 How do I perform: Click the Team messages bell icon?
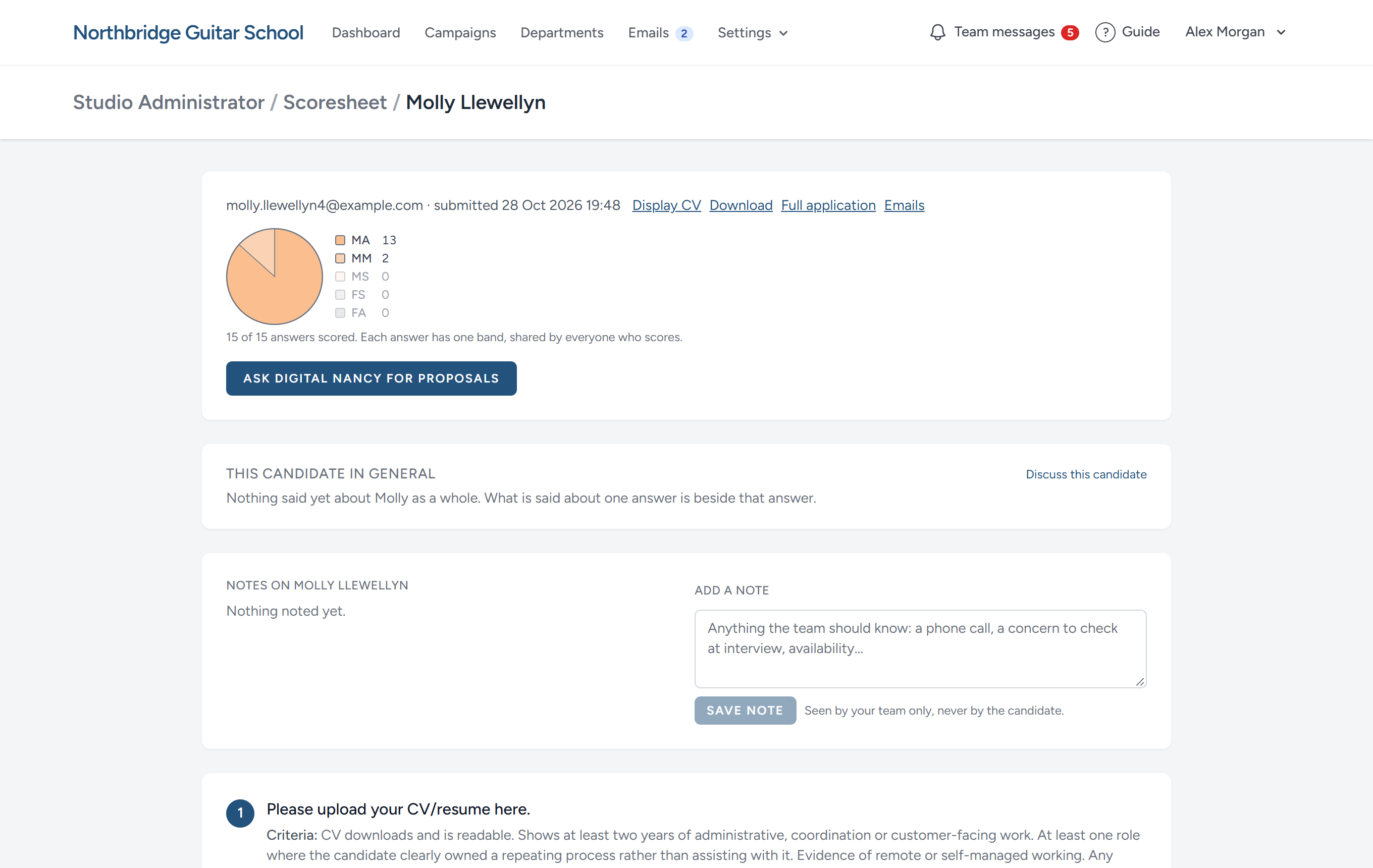937,32
